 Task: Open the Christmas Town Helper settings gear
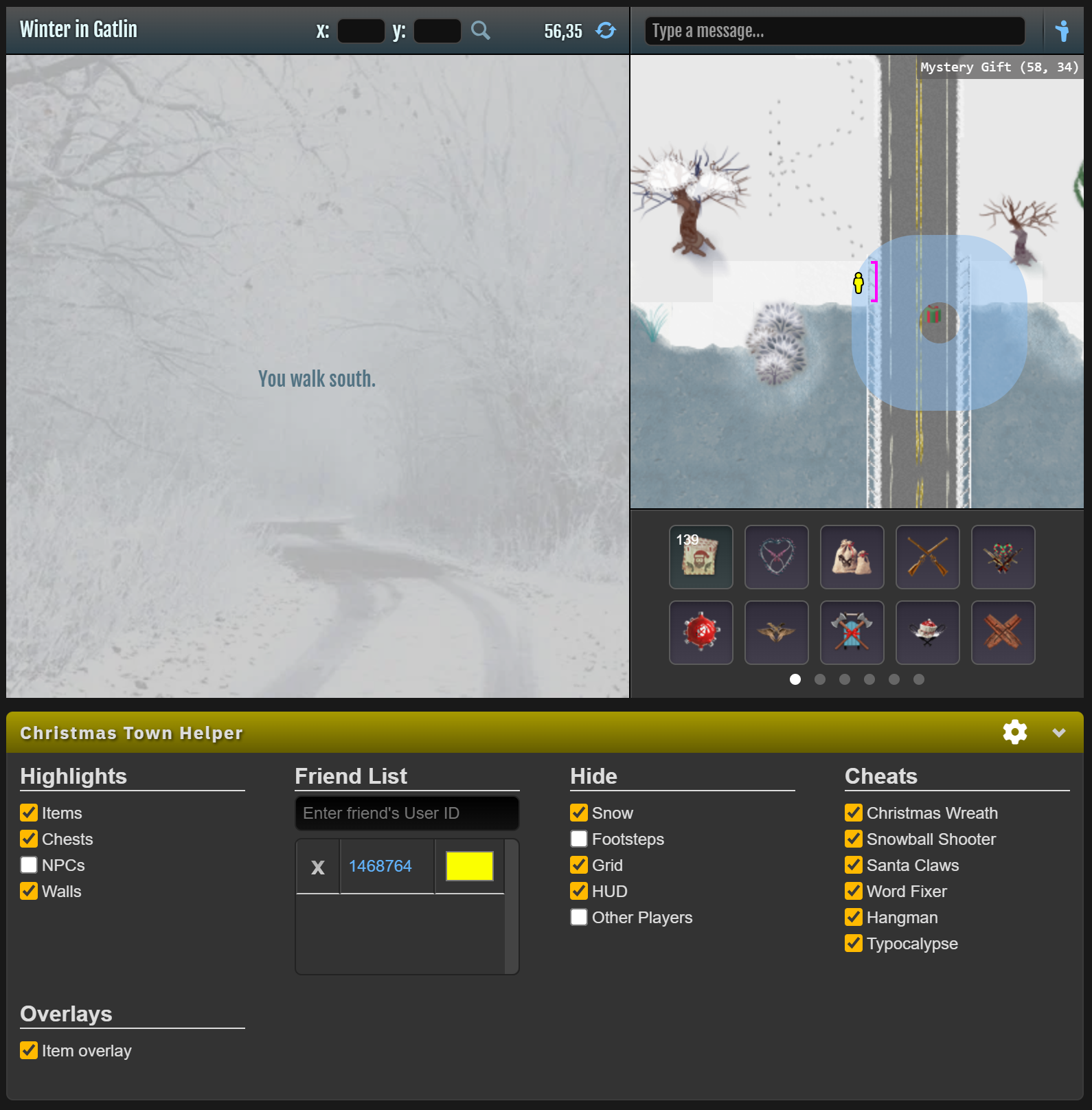point(1014,732)
